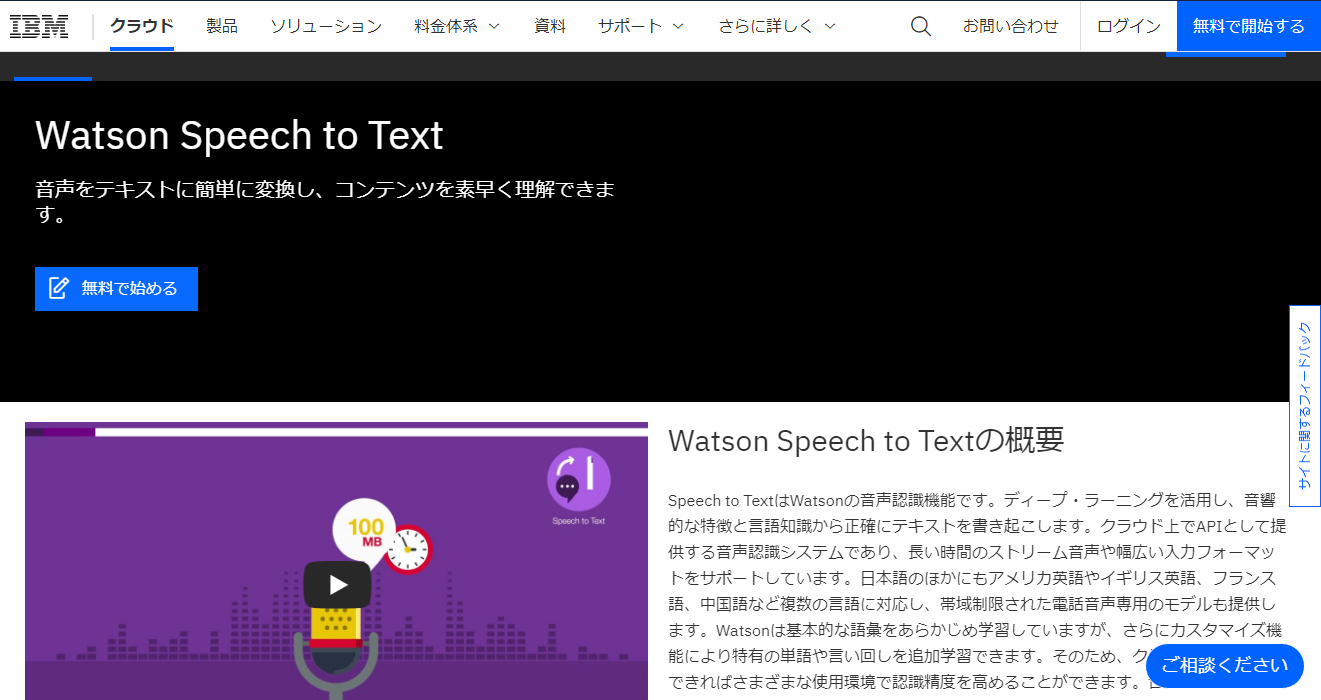Screen dimensions: 1321x700
Task: Open the 資料 menu item
Action: click(x=550, y=26)
